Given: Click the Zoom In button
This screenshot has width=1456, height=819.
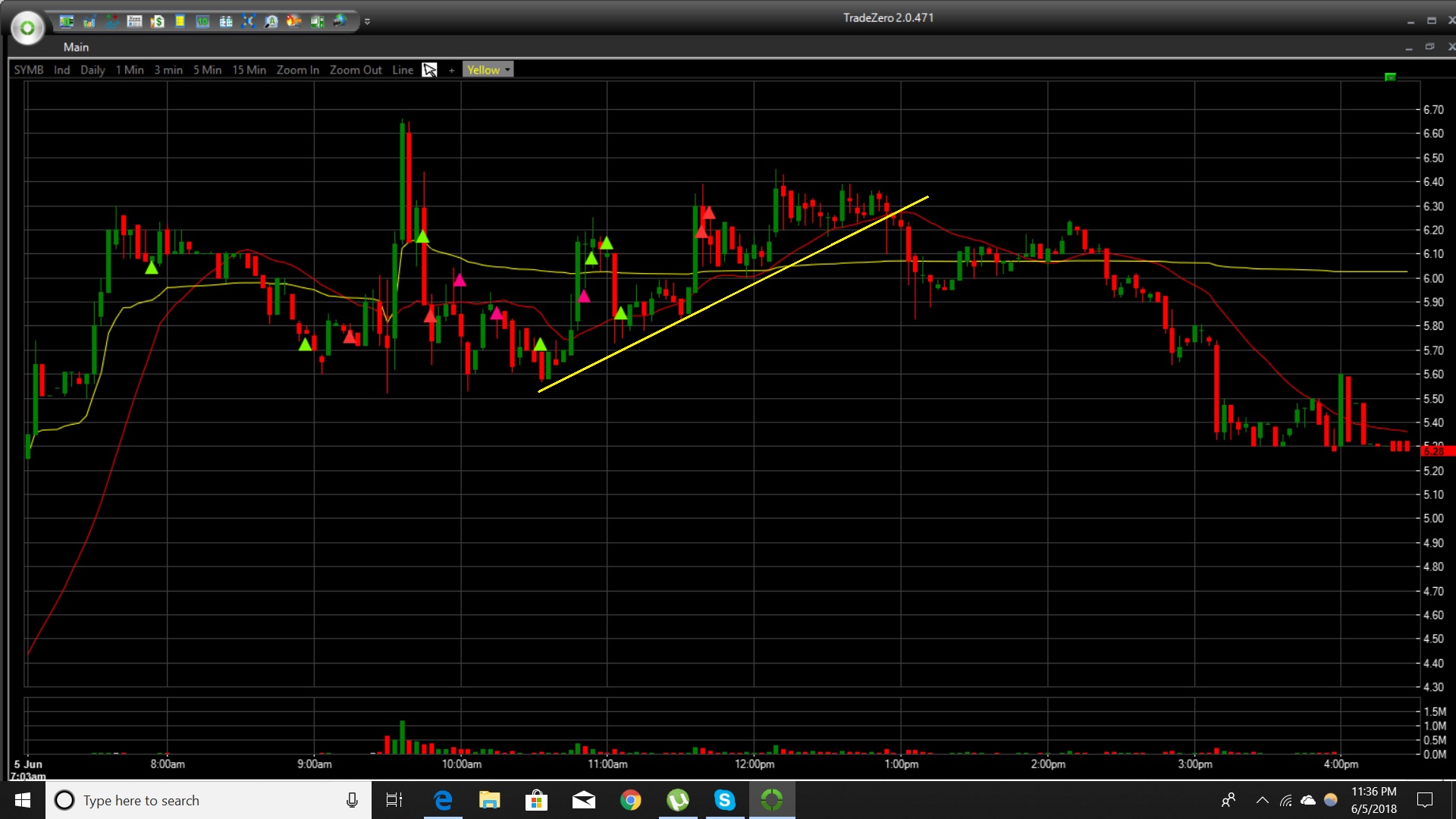Looking at the screenshot, I should pos(297,70).
